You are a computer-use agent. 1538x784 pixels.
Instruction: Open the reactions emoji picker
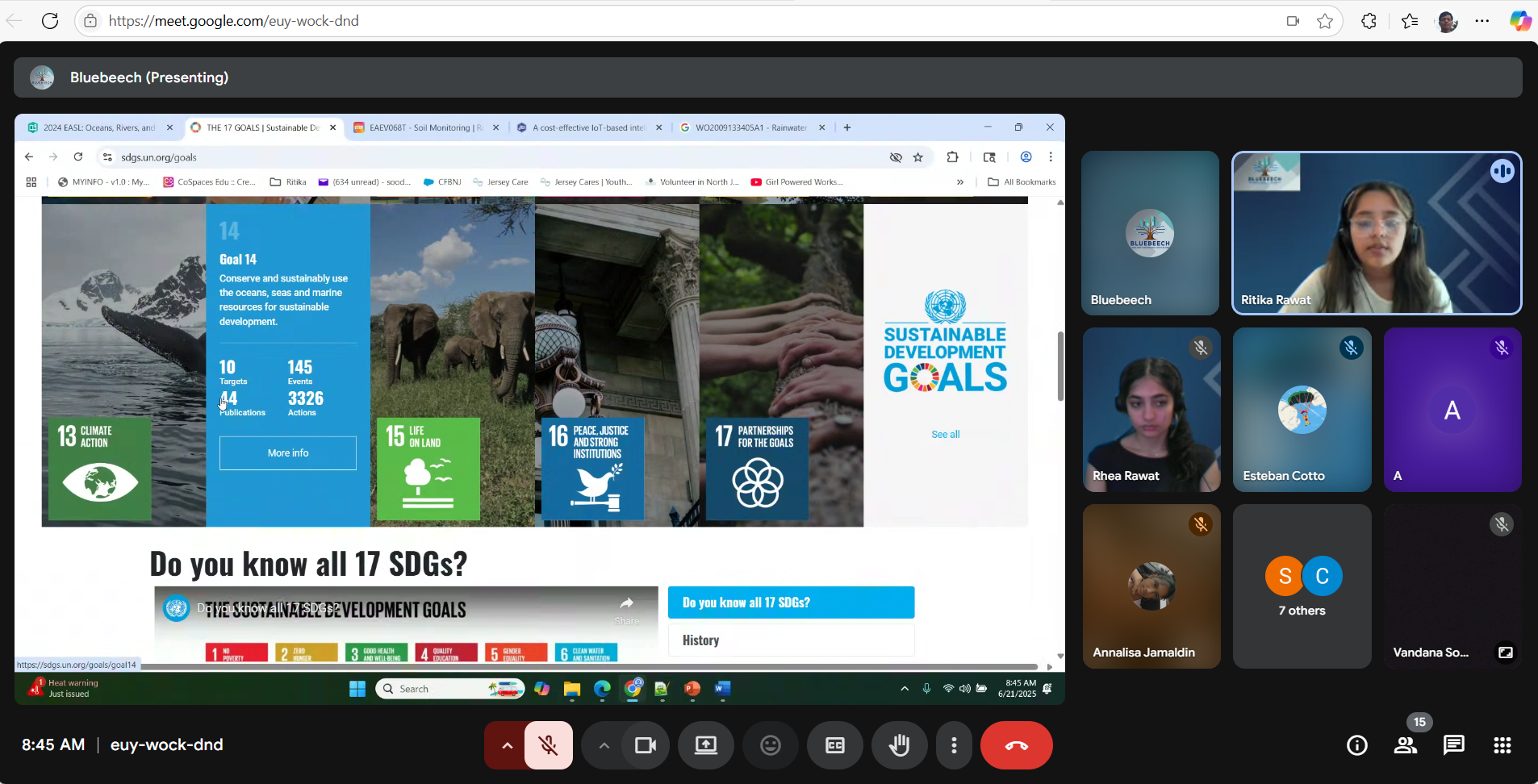771,745
